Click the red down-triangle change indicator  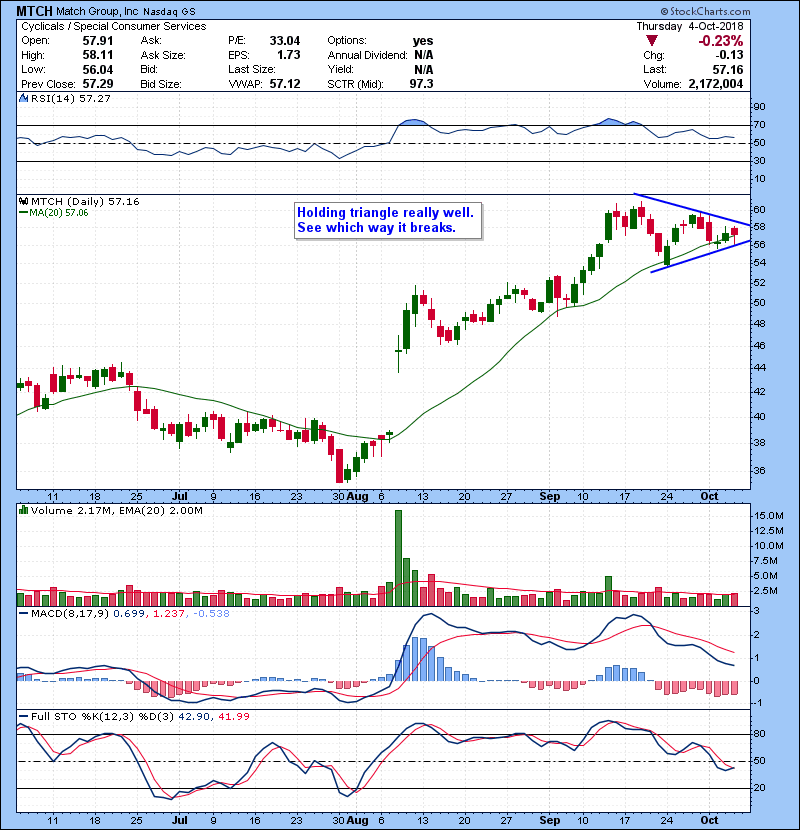click(x=652, y=41)
